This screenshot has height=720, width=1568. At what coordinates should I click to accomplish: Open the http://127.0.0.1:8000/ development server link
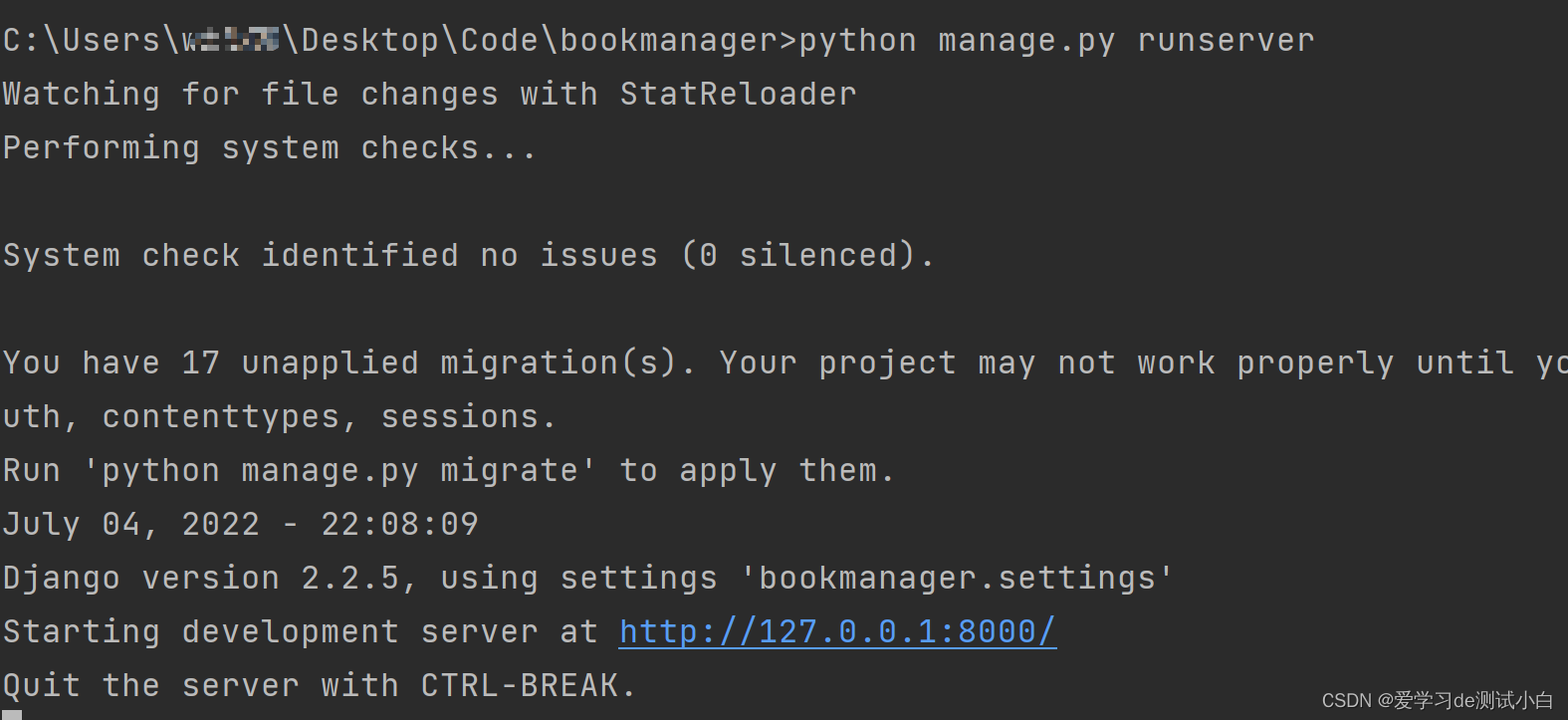(x=837, y=631)
